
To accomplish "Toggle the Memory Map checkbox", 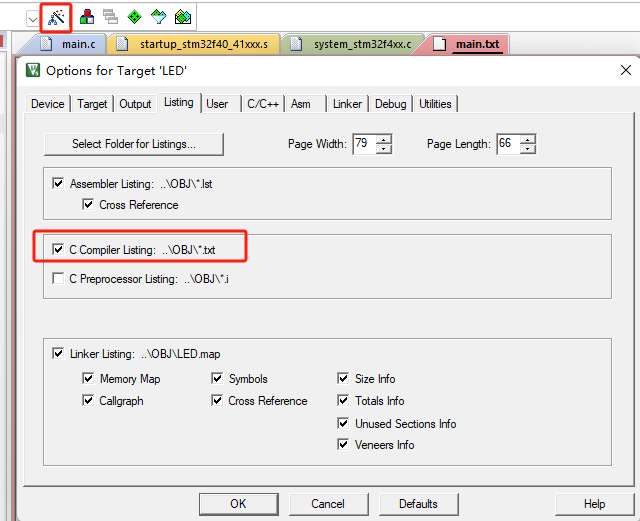I will (x=89, y=379).
